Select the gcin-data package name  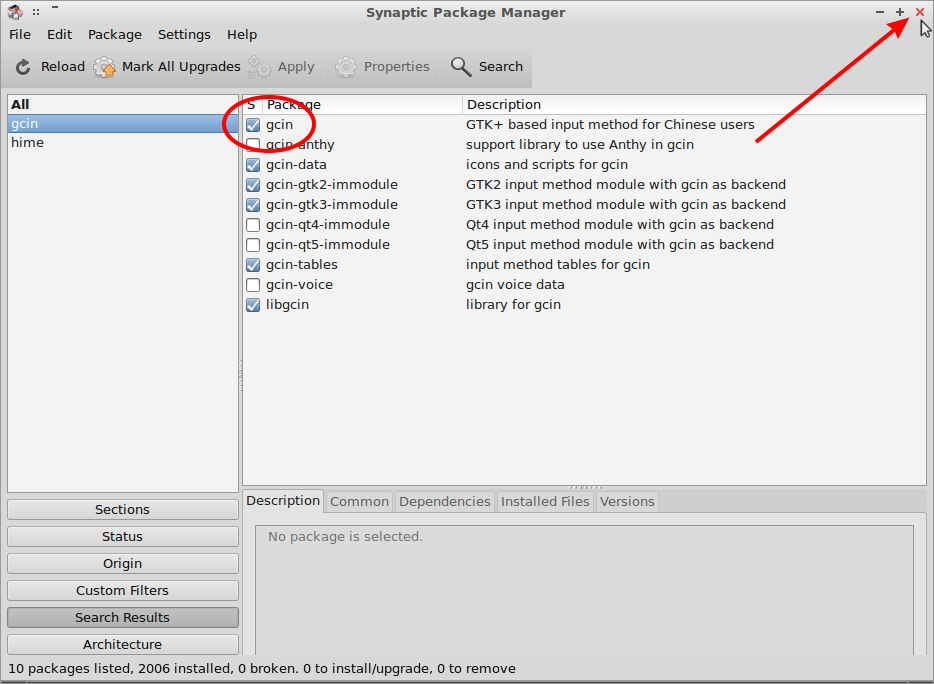coord(296,164)
